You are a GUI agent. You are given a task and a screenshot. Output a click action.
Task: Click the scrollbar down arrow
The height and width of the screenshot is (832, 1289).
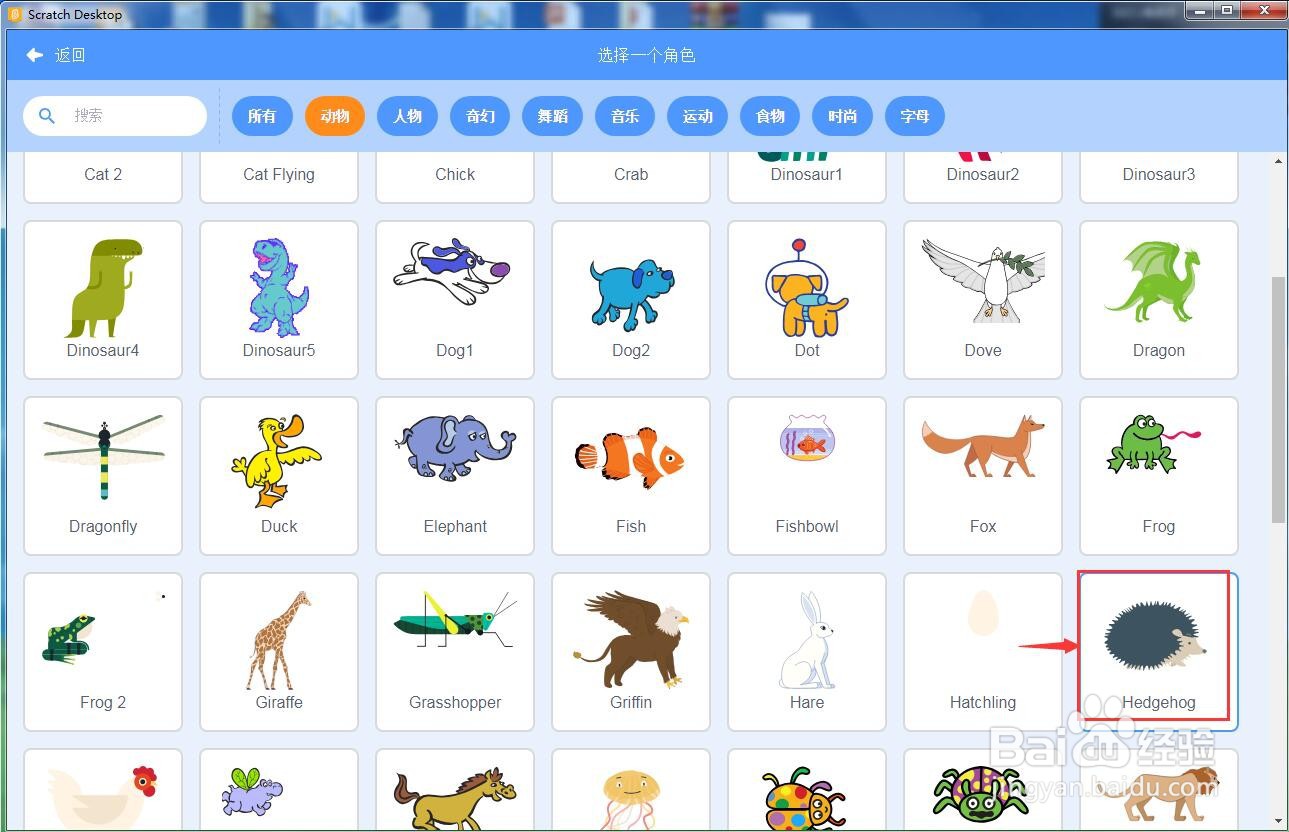click(1279, 822)
